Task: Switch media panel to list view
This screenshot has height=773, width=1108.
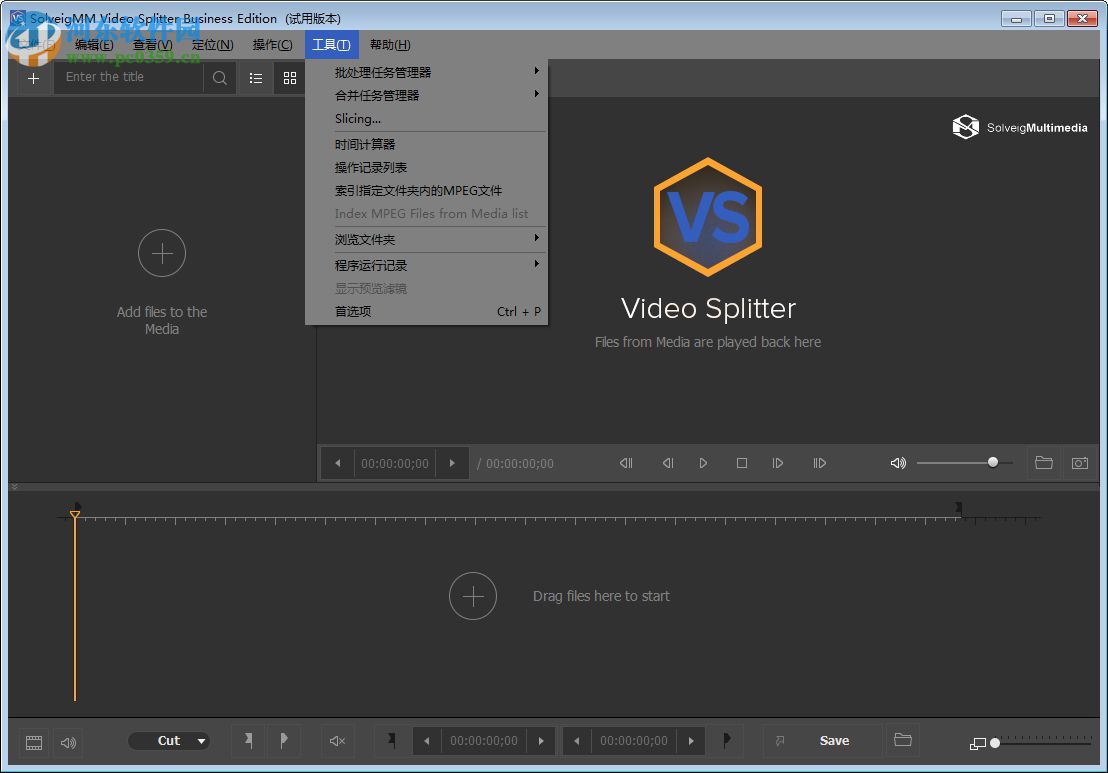Action: (255, 77)
